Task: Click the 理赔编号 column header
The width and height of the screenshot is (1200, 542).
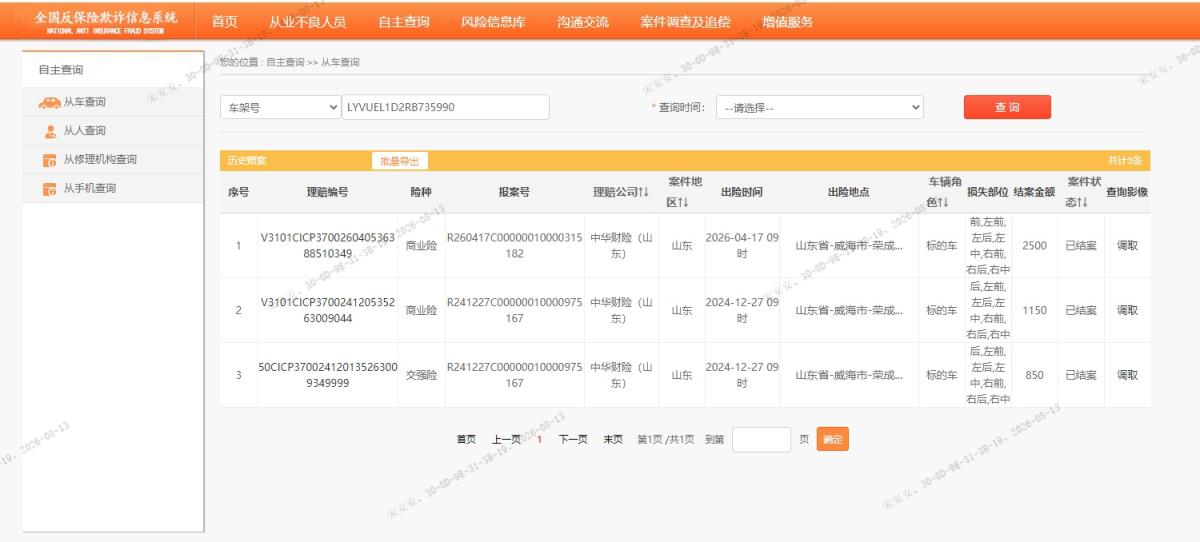Action: point(327,191)
